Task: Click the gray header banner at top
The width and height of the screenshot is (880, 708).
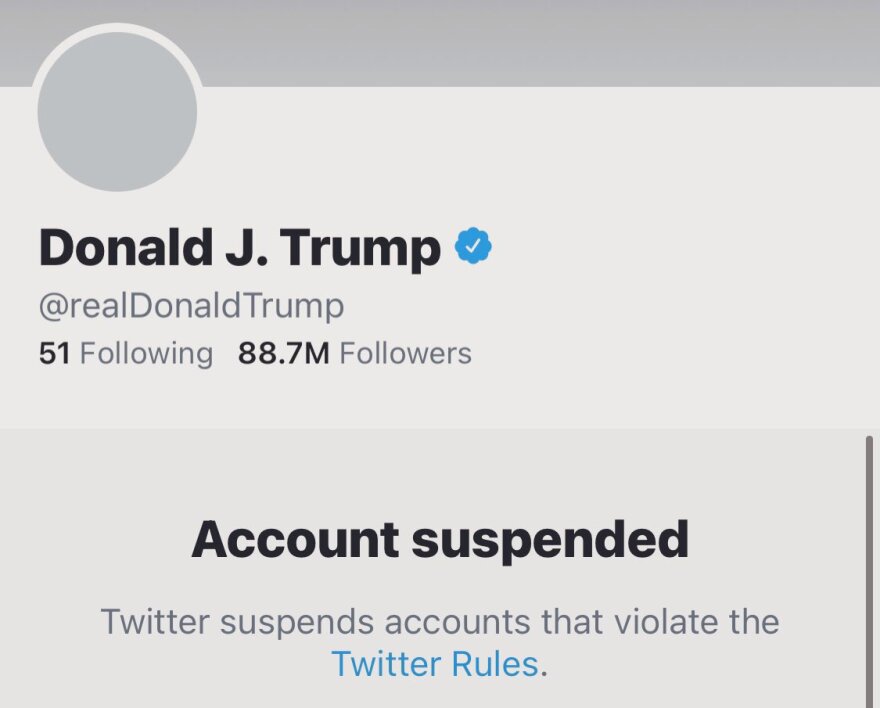Action: tap(540, 40)
